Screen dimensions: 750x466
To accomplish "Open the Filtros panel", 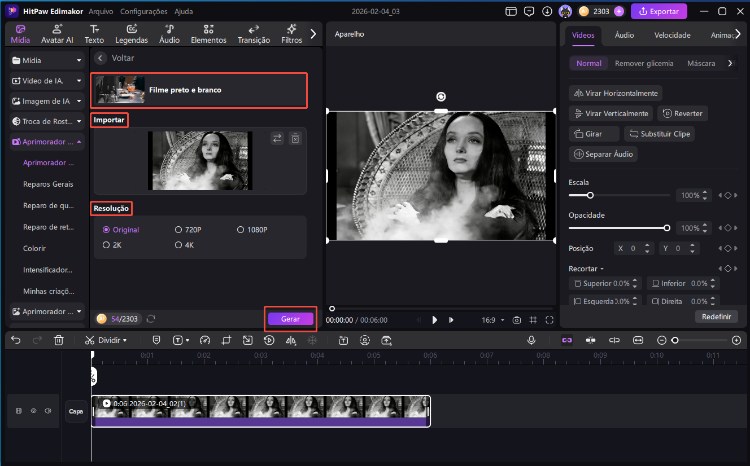I will point(291,34).
